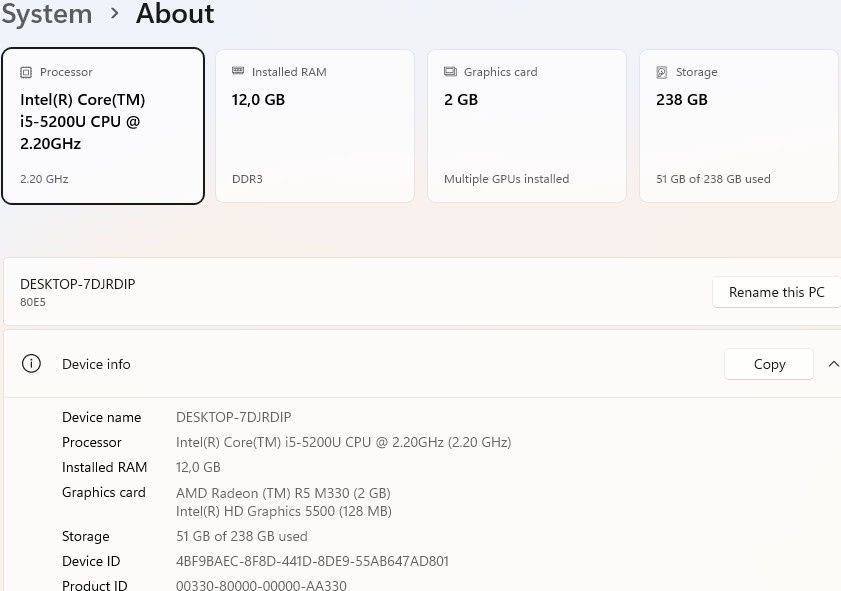Click the Device info header label
The image size is (841, 591).
(96, 364)
